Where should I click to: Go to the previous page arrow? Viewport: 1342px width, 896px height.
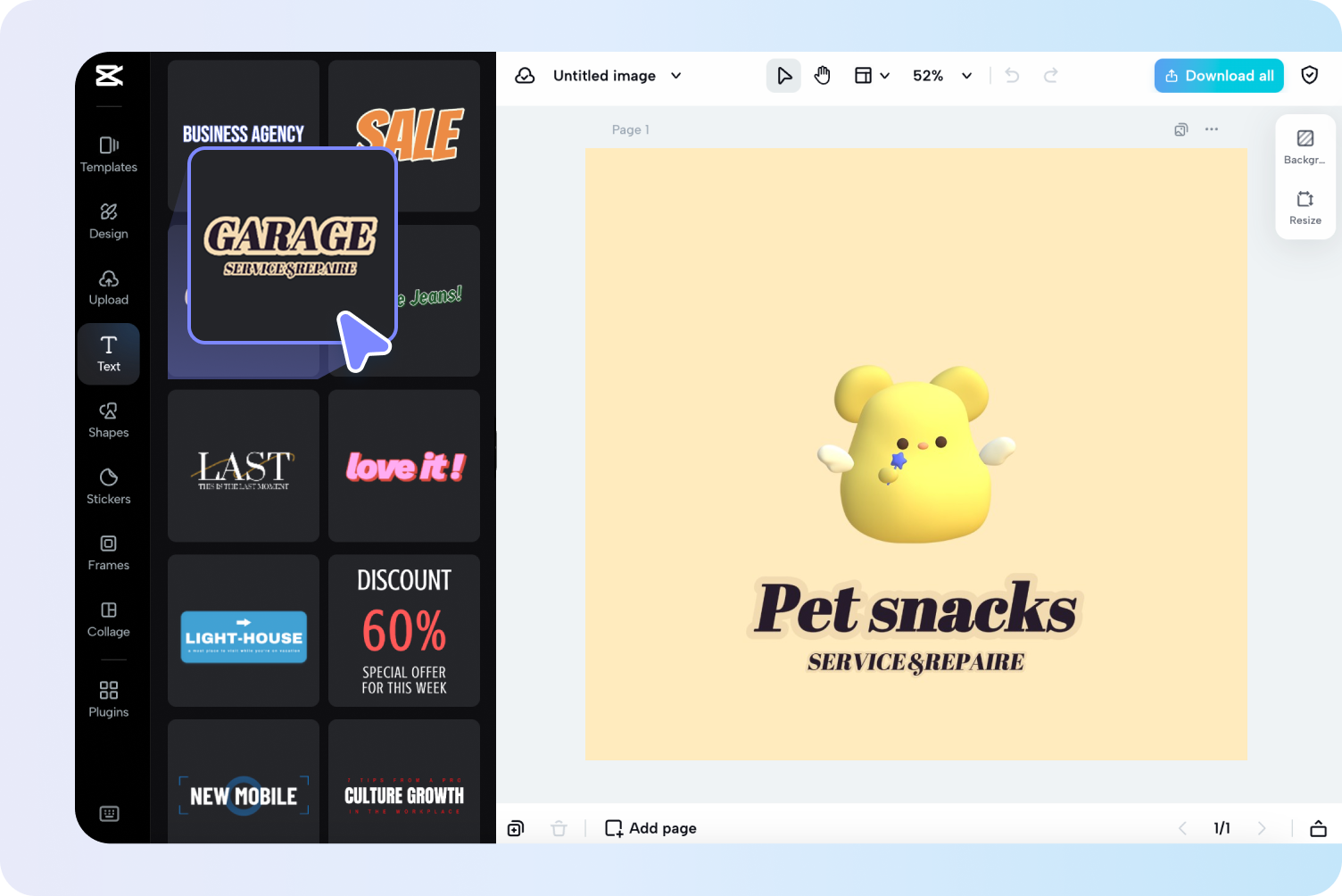point(1182,828)
